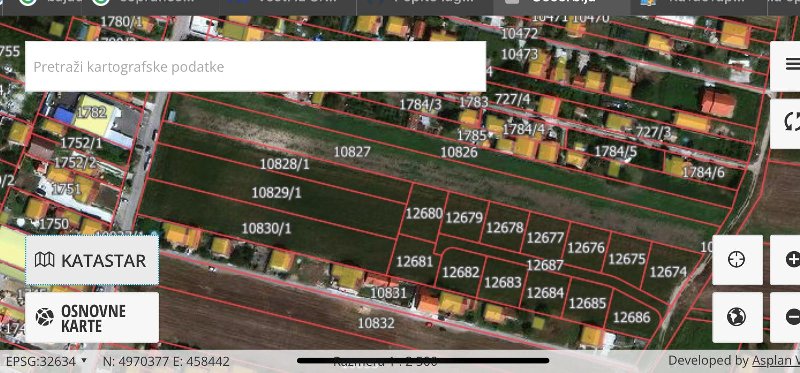Image resolution: width=800 pixels, height=373 pixels.
Task: Open the OSNOVNE KARTE basemaps panel
Action: [92, 317]
